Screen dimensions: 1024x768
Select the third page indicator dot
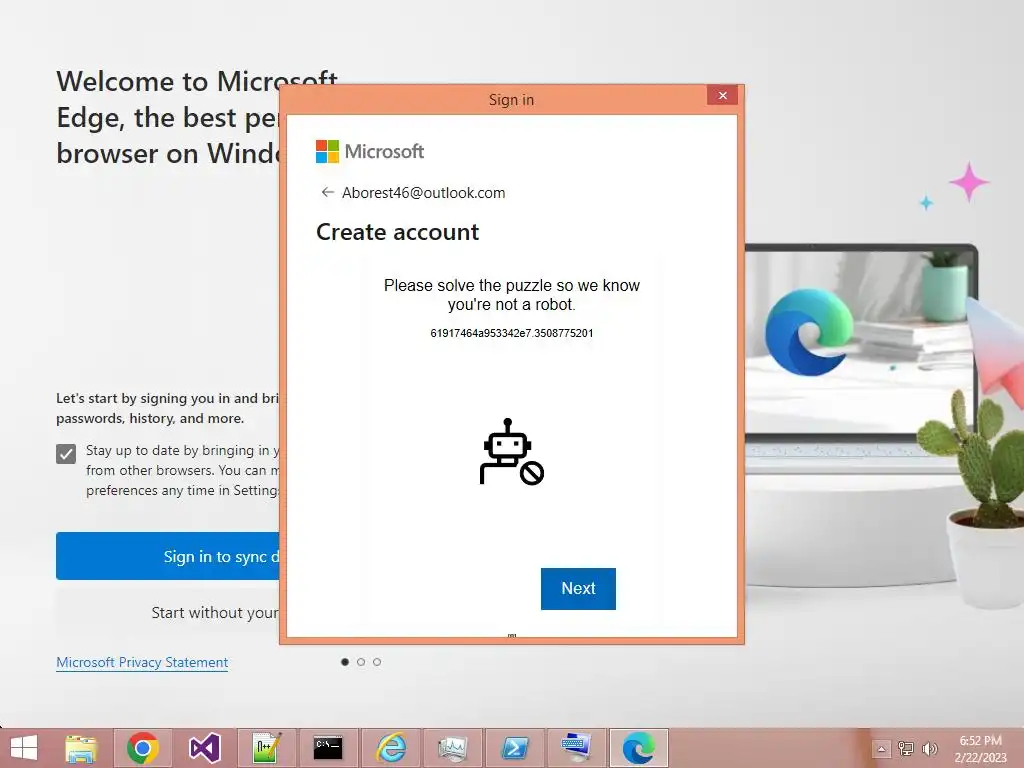pos(377,662)
